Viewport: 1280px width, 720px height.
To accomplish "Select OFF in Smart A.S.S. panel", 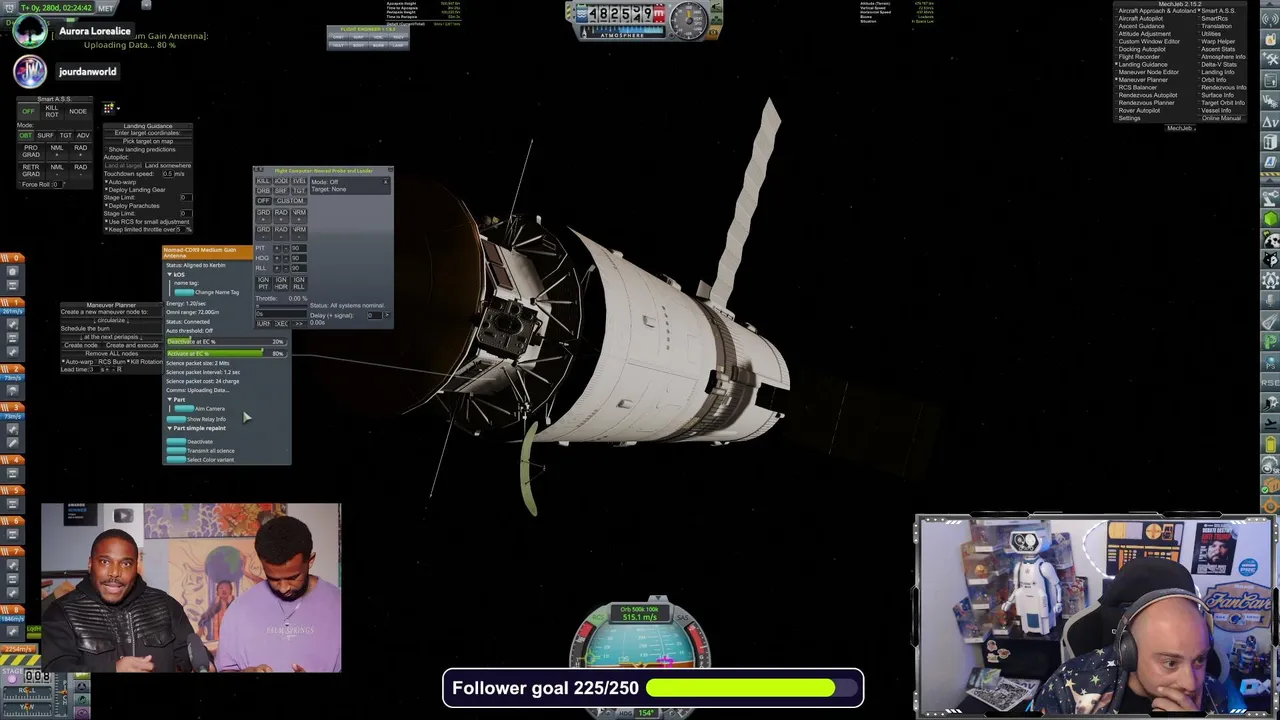I will coord(28,111).
